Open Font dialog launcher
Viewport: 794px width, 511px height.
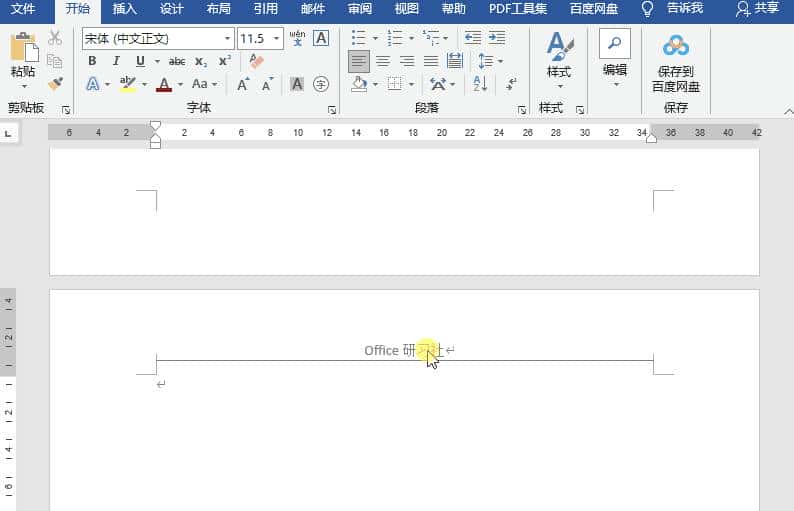point(332,109)
